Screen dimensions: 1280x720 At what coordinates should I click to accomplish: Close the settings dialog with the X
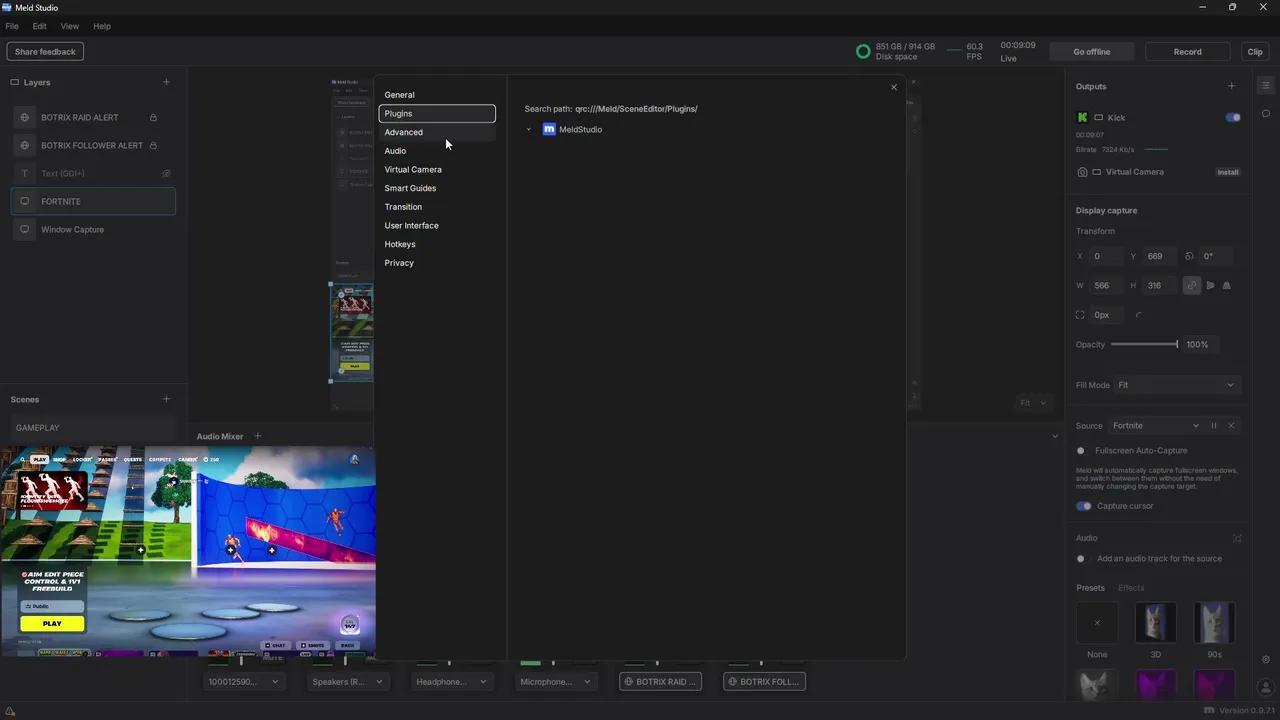(x=894, y=87)
